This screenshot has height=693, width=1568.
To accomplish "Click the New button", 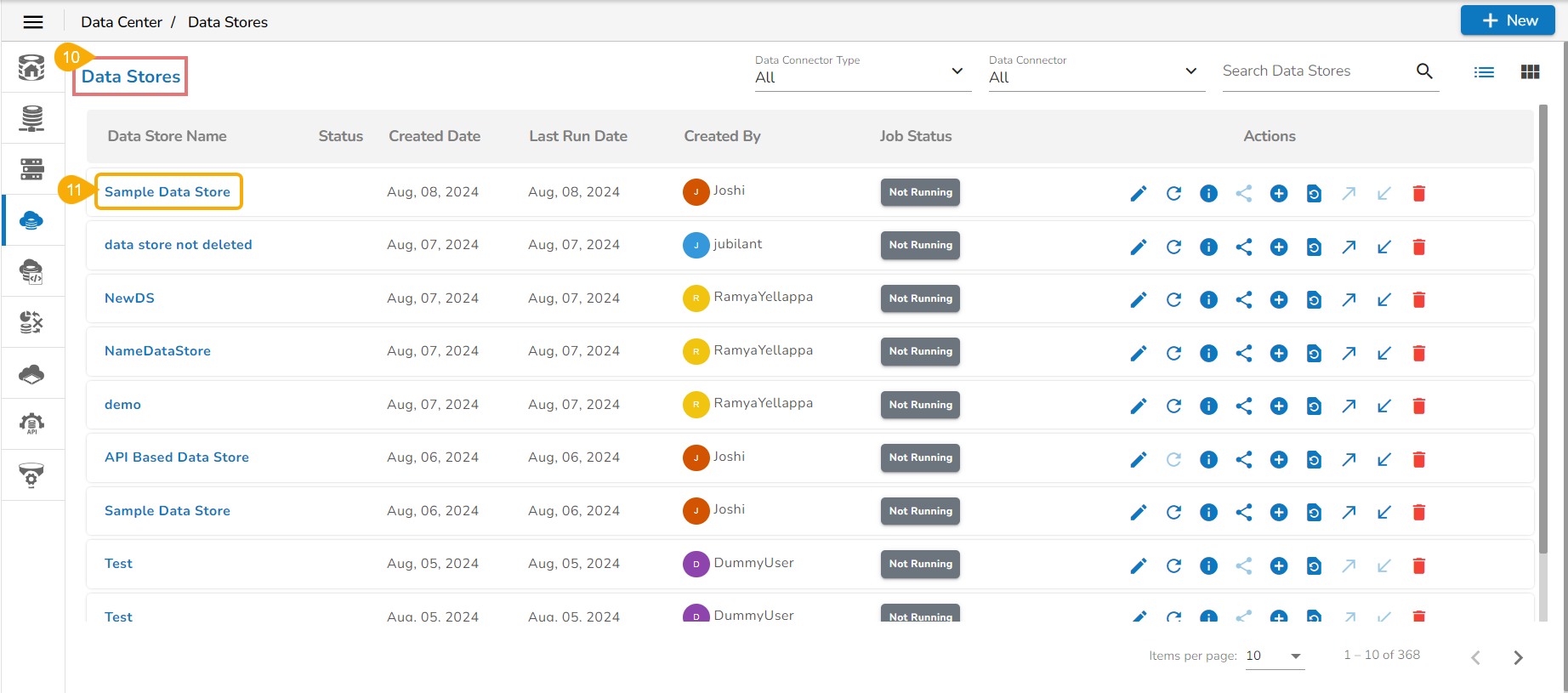I will tap(1507, 20).
